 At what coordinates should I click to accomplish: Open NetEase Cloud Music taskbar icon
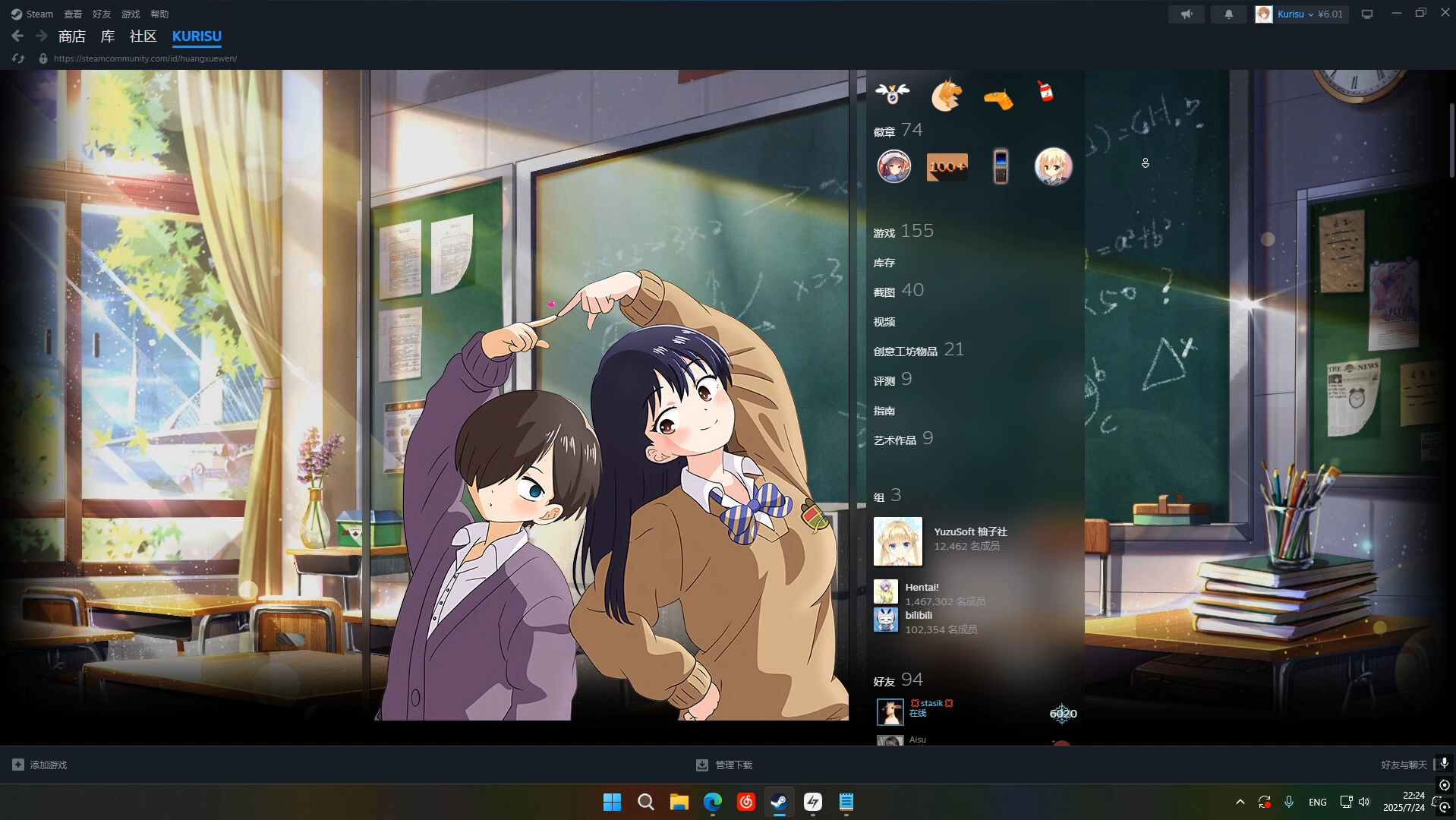coord(745,802)
